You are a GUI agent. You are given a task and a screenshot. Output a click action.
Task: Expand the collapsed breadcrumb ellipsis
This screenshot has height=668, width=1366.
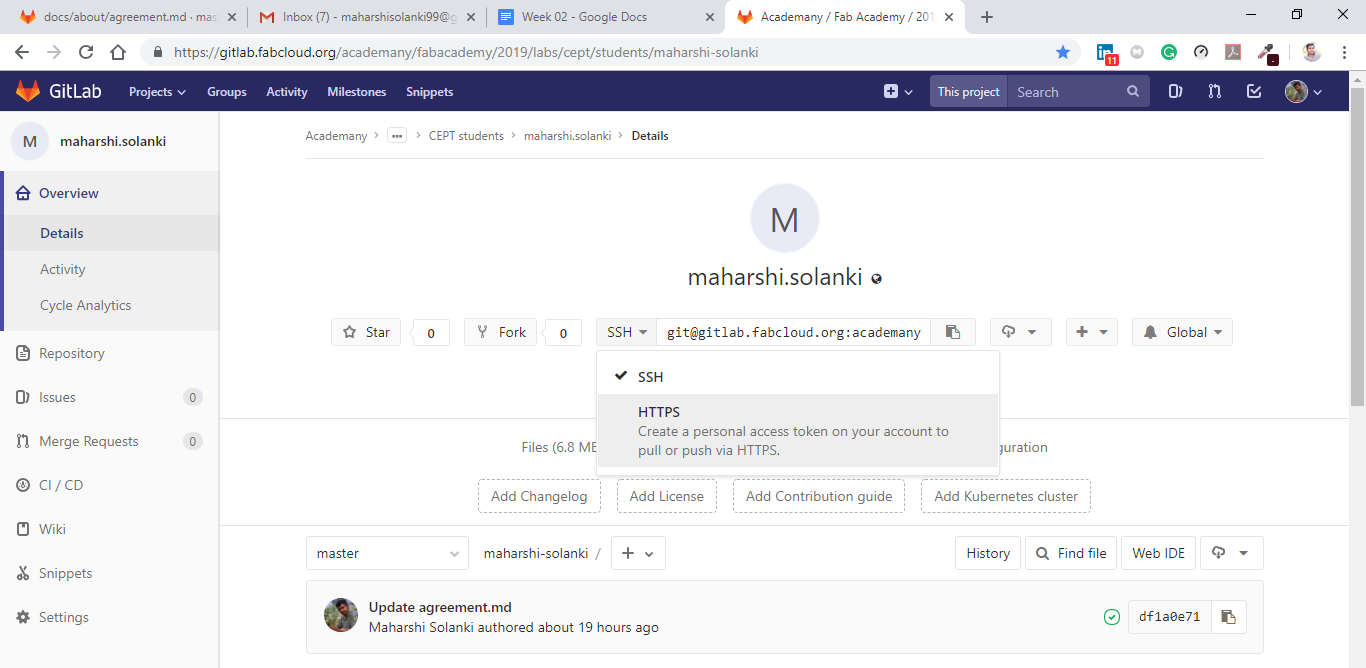pyautogui.click(x=397, y=136)
